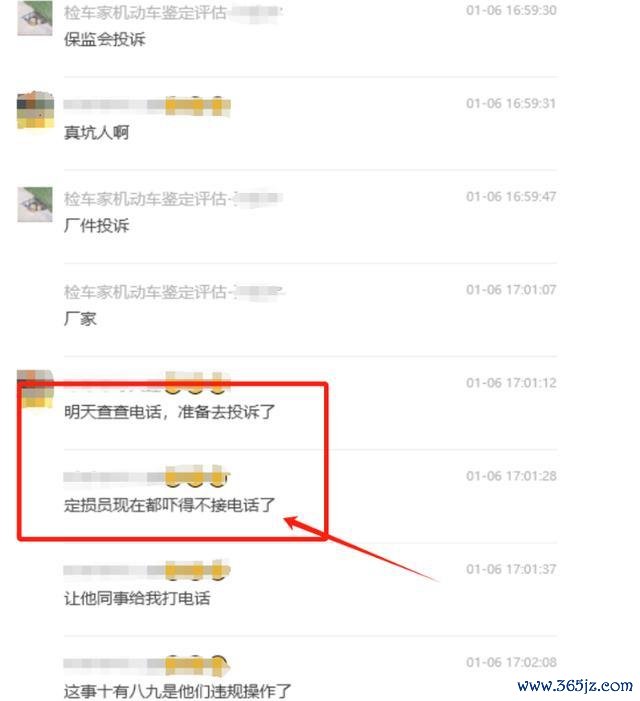Select the message text 保监会投诉
The height and width of the screenshot is (701, 640).
click(105, 39)
